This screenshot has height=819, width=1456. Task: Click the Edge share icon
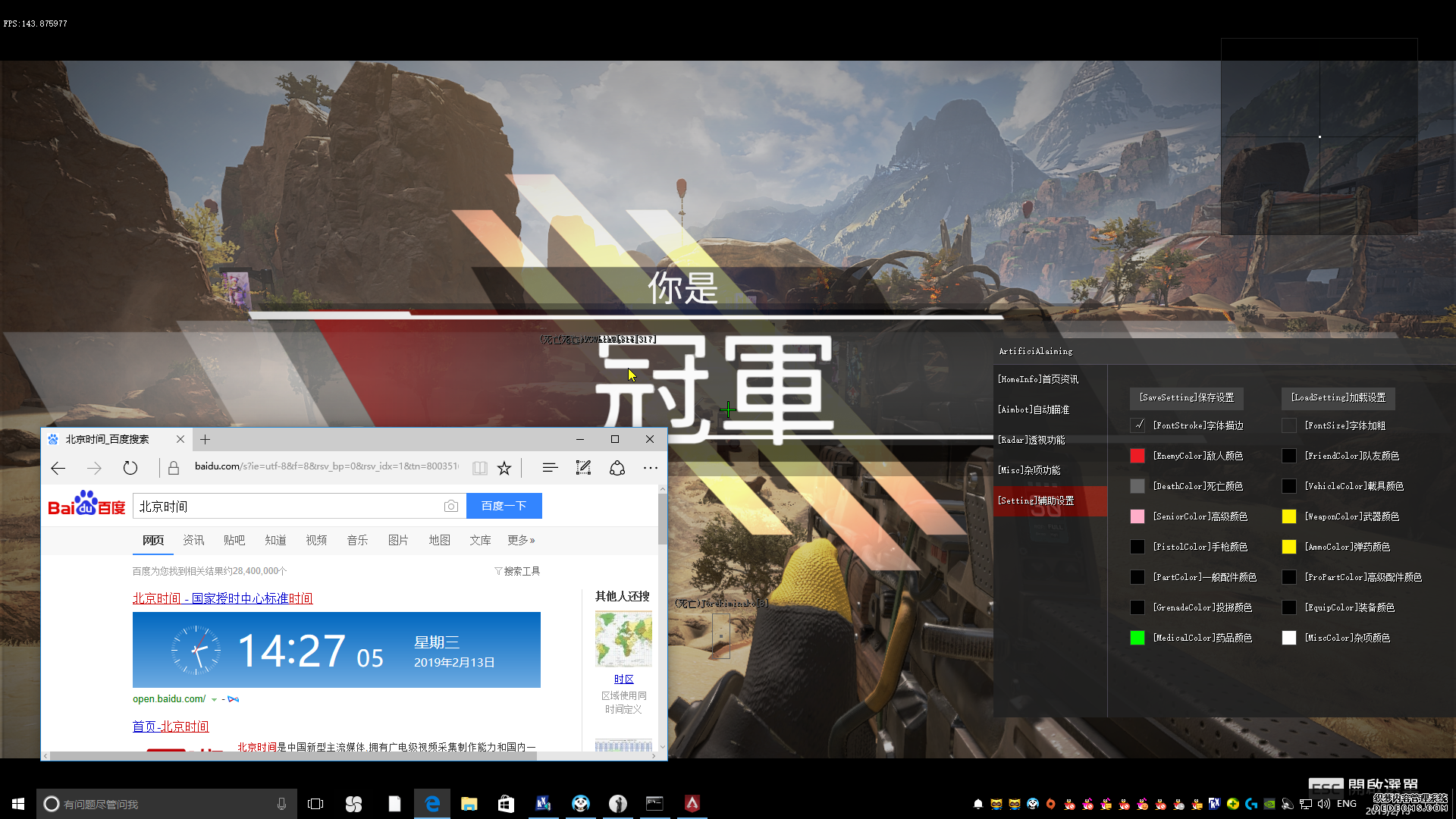[617, 468]
